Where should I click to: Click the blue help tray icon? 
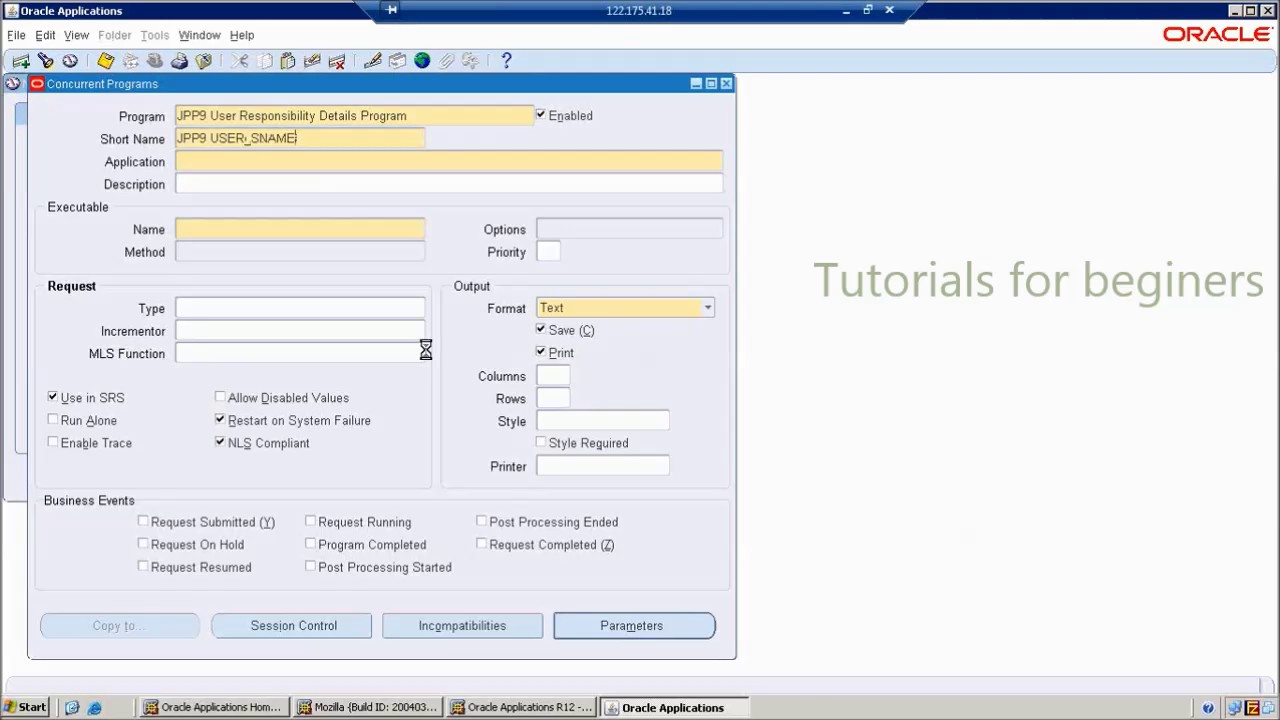[x=1208, y=707]
